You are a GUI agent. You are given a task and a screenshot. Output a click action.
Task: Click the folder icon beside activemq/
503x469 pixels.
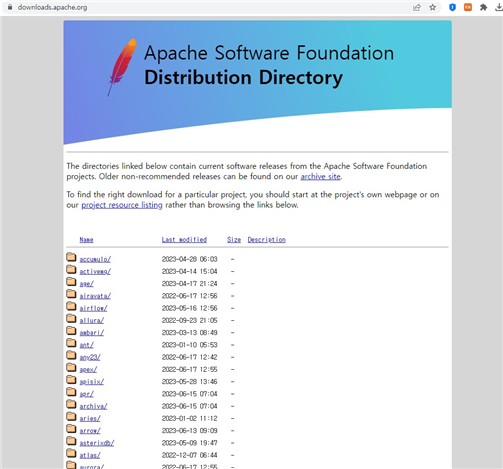pyautogui.click(x=71, y=269)
